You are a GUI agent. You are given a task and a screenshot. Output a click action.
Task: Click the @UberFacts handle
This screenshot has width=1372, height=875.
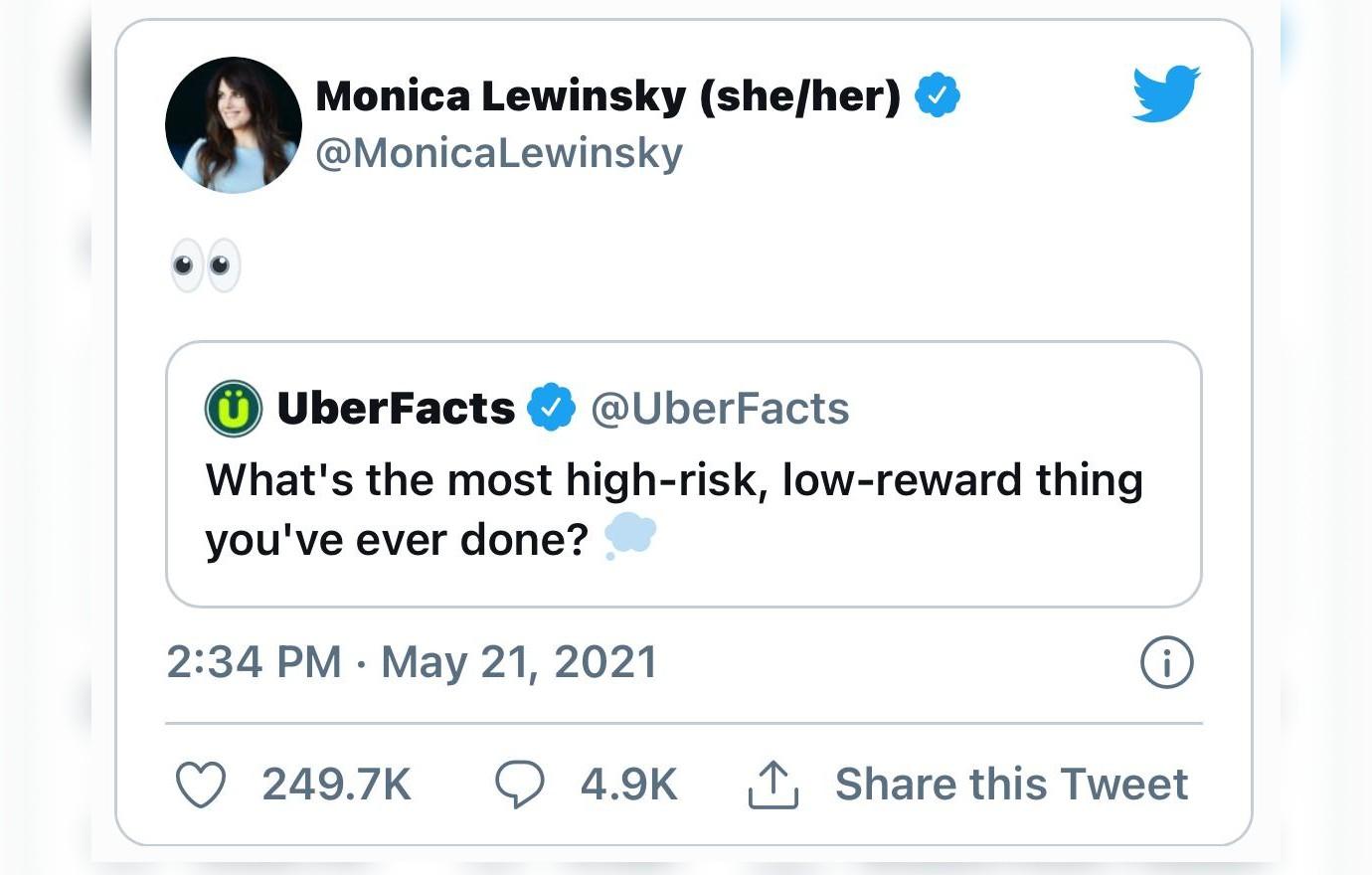click(x=723, y=407)
